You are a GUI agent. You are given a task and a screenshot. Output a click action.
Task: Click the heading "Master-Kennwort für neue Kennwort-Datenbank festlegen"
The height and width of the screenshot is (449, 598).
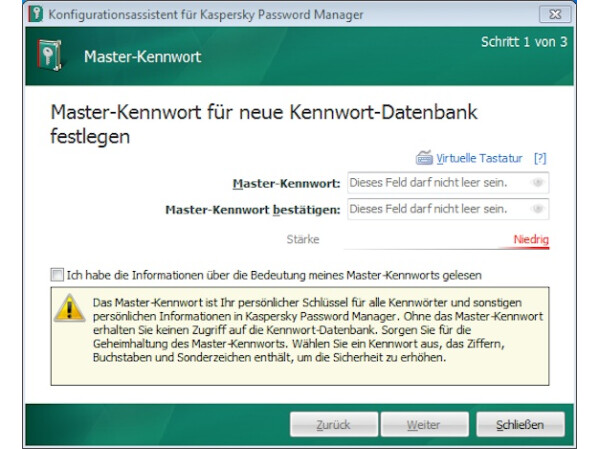[264, 124]
